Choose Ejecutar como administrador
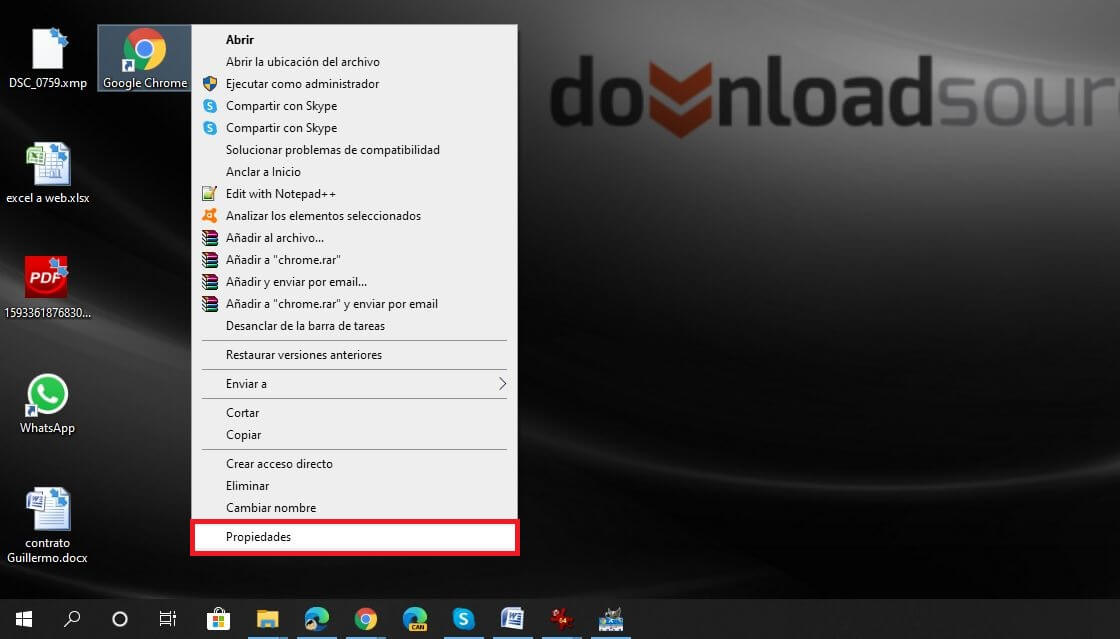The width and height of the screenshot is (1120, 639). [354, 84]
